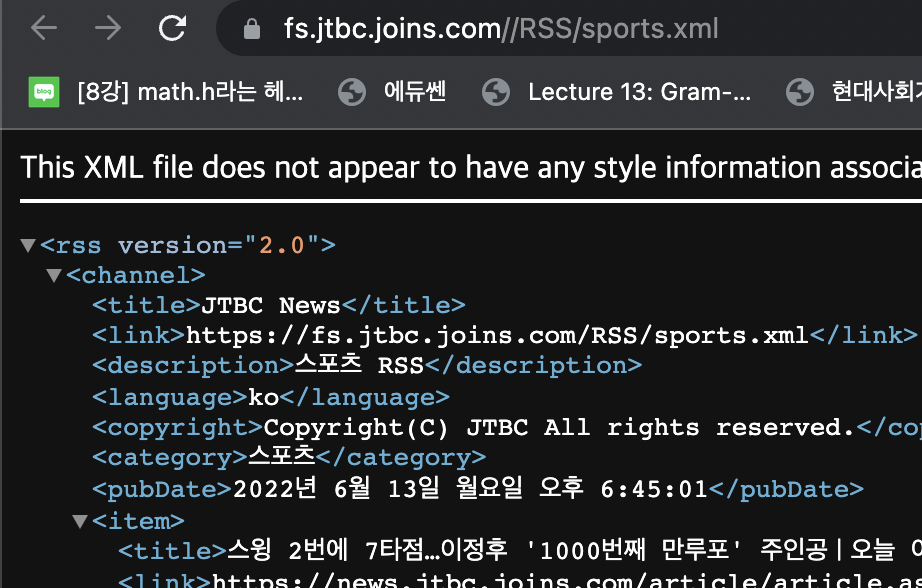Click the item title 스윙 2번에 7타점 text
Viewport: 922px width, 588px height.
coord(574,550)
